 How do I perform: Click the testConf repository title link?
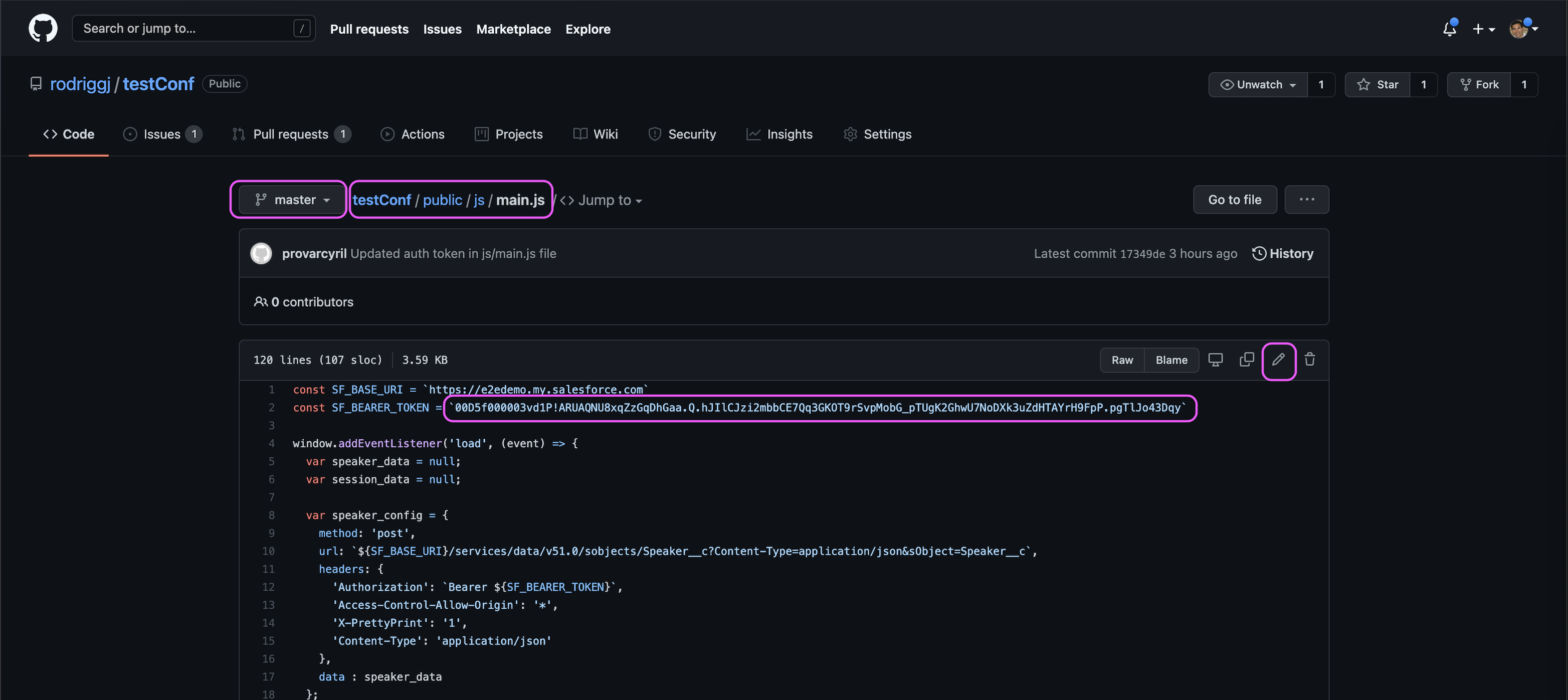158,84
